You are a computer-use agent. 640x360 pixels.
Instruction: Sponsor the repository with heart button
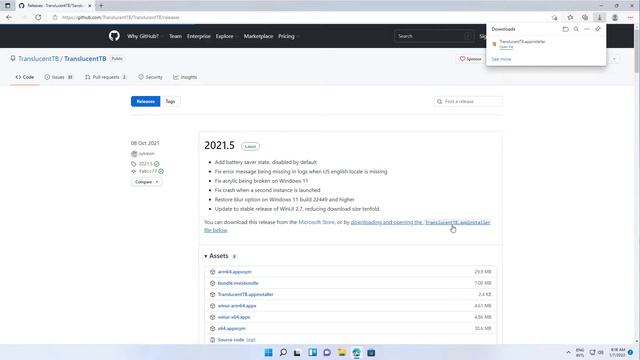pos(471,59)
